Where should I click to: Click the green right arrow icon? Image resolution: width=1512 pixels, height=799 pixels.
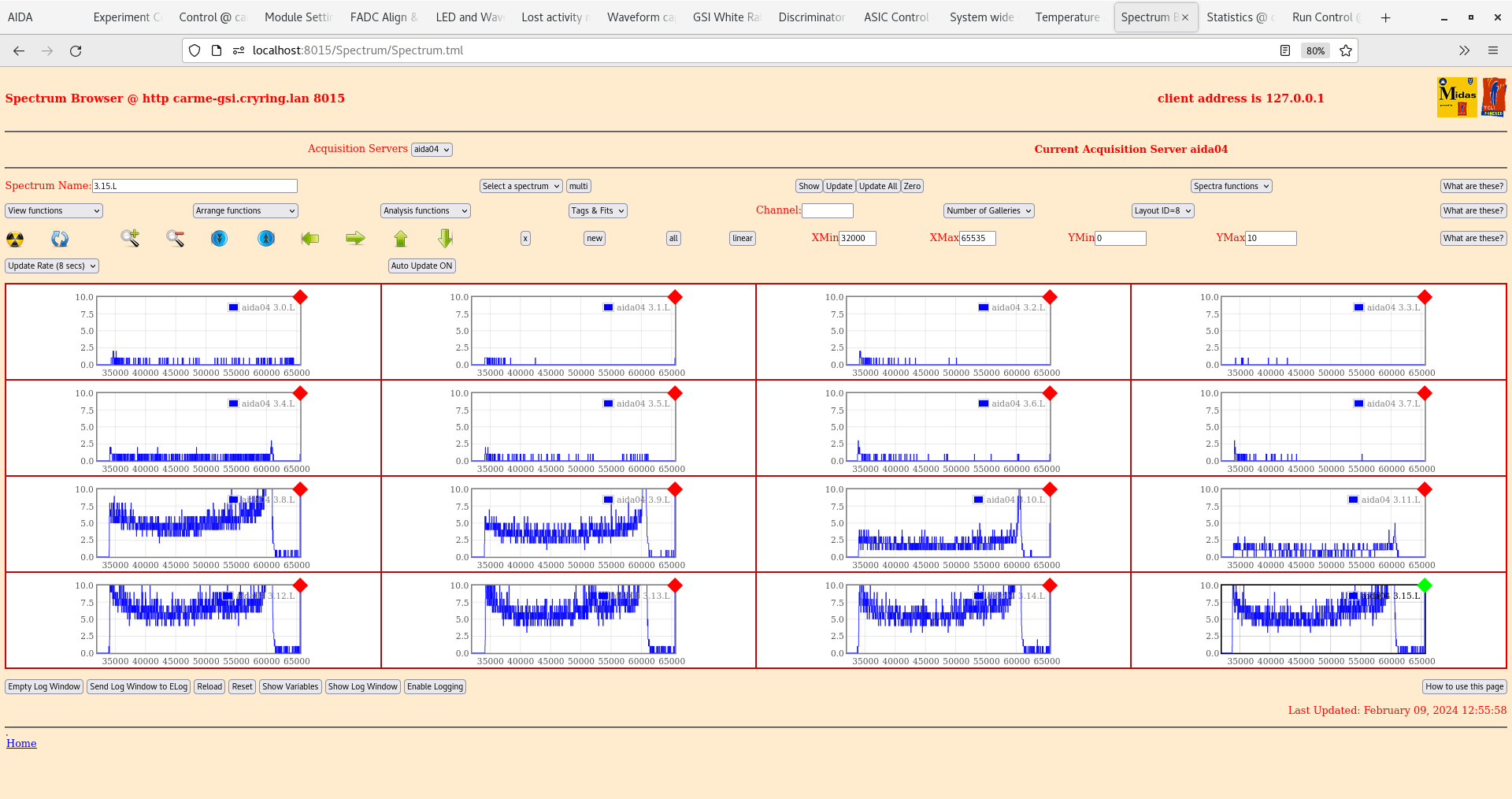point(355,238)
